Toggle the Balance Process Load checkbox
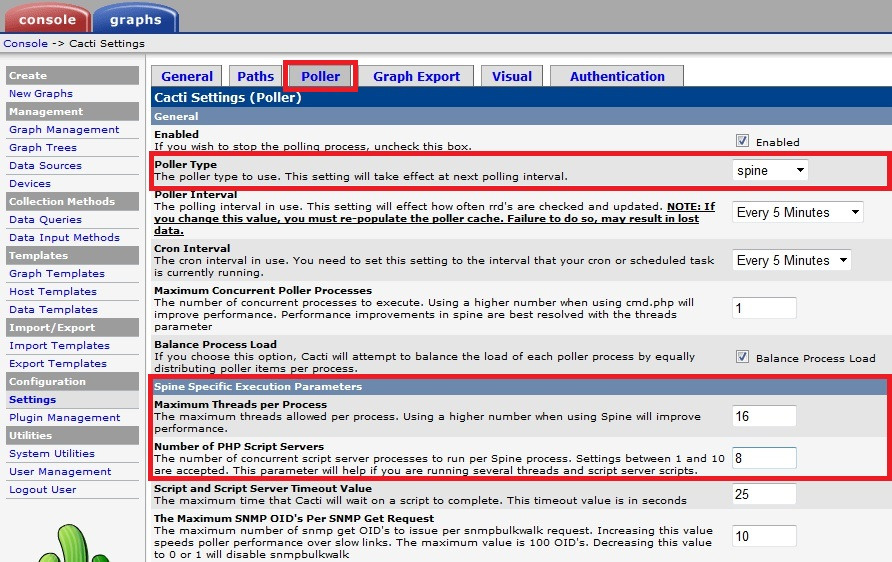The height and width of the screenshot is (562, 892). pyautogui.click(x=742, y=357)
